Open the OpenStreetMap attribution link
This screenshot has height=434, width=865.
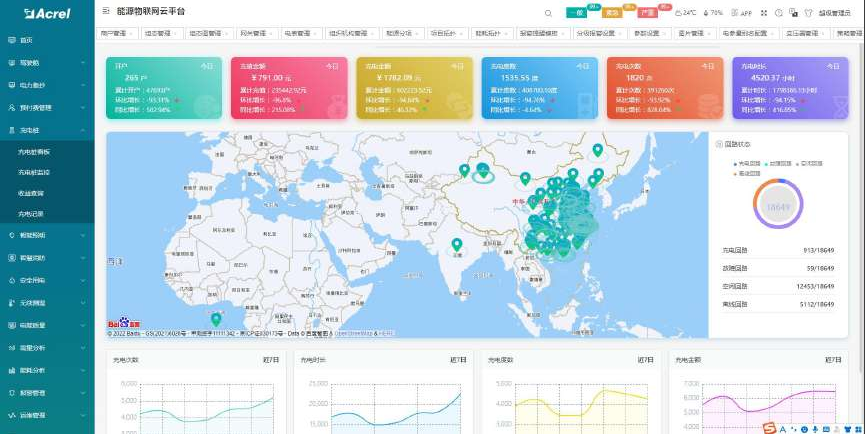pyautogui.click(x=354, y=334)
